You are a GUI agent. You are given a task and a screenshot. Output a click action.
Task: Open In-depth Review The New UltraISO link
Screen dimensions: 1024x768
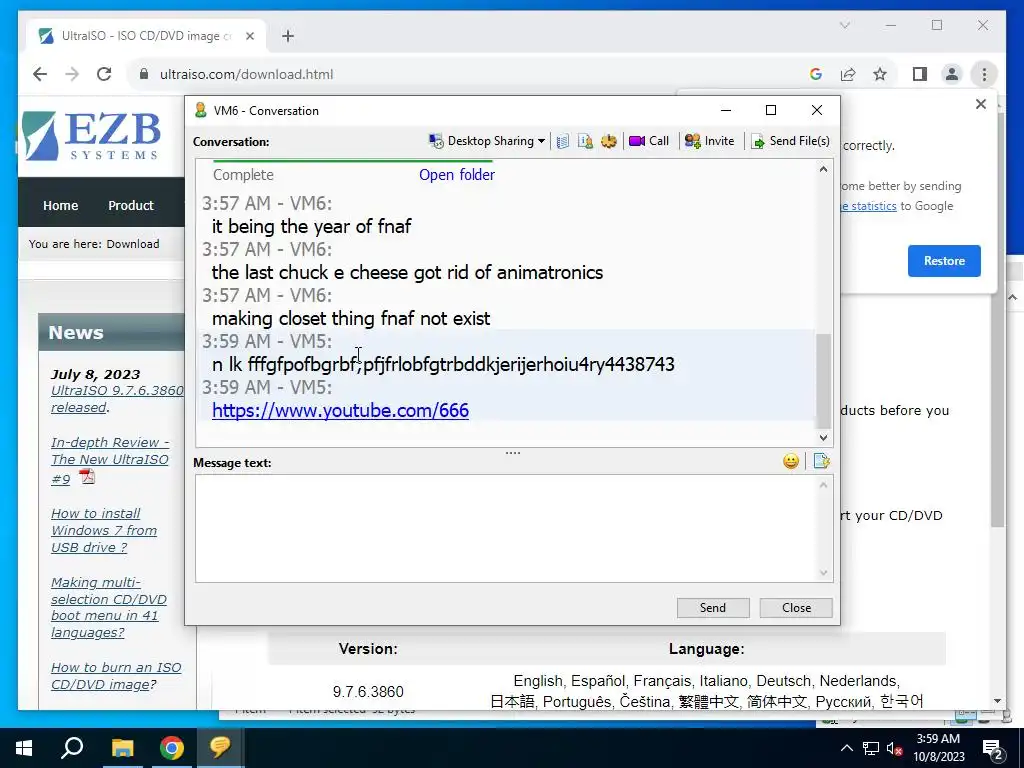point(110,460)
